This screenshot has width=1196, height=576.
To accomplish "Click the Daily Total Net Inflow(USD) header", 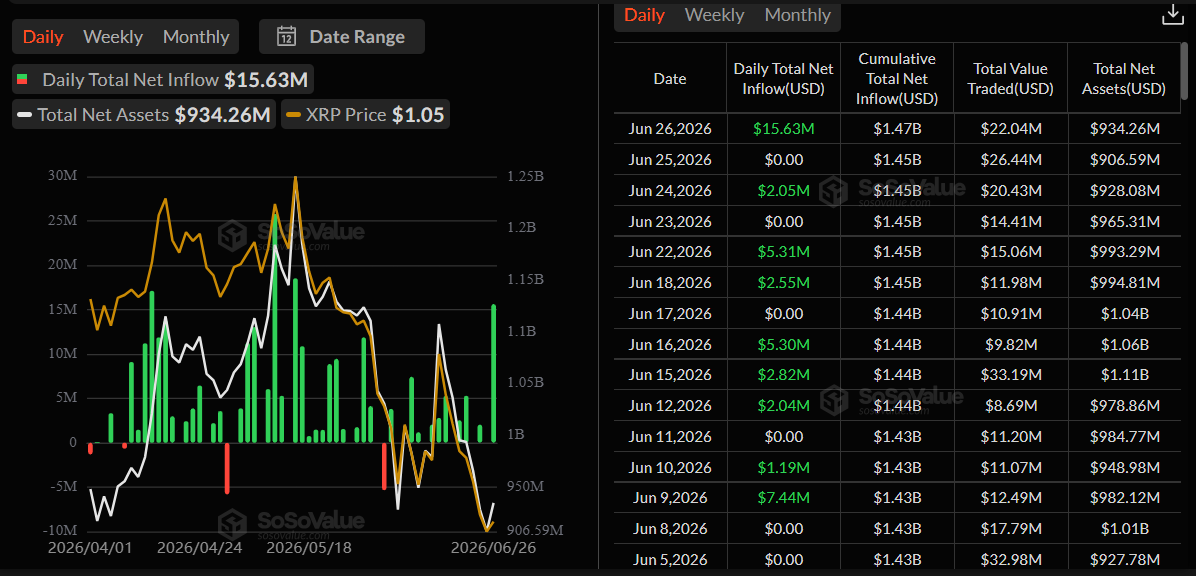I will point(783,79).
